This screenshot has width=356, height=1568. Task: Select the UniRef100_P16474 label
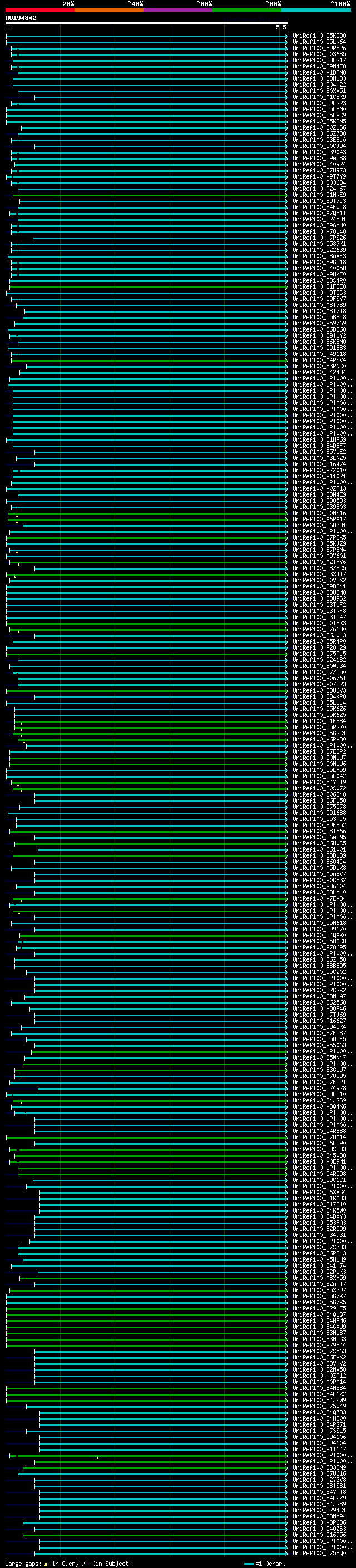click(x=319, y=464)
